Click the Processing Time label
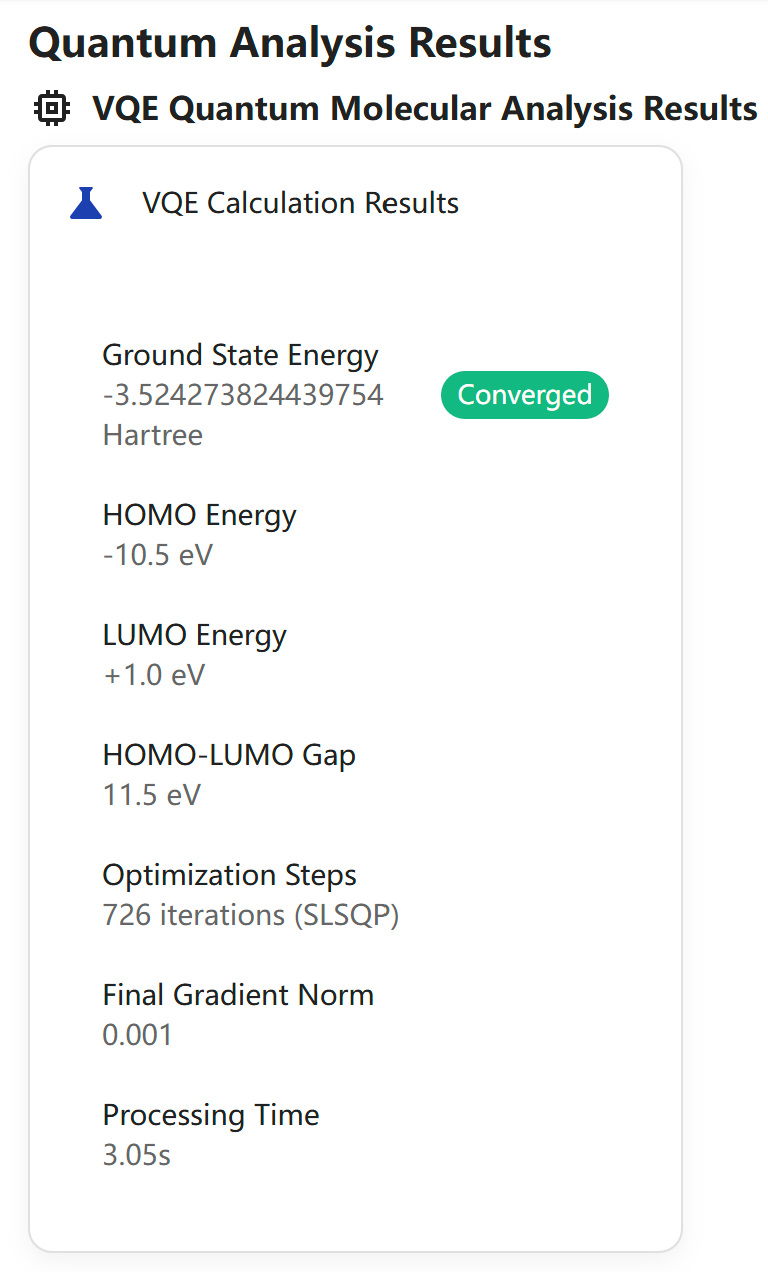The width and height of the screenshot is (768, 1272). click(x=211, y=1115)
